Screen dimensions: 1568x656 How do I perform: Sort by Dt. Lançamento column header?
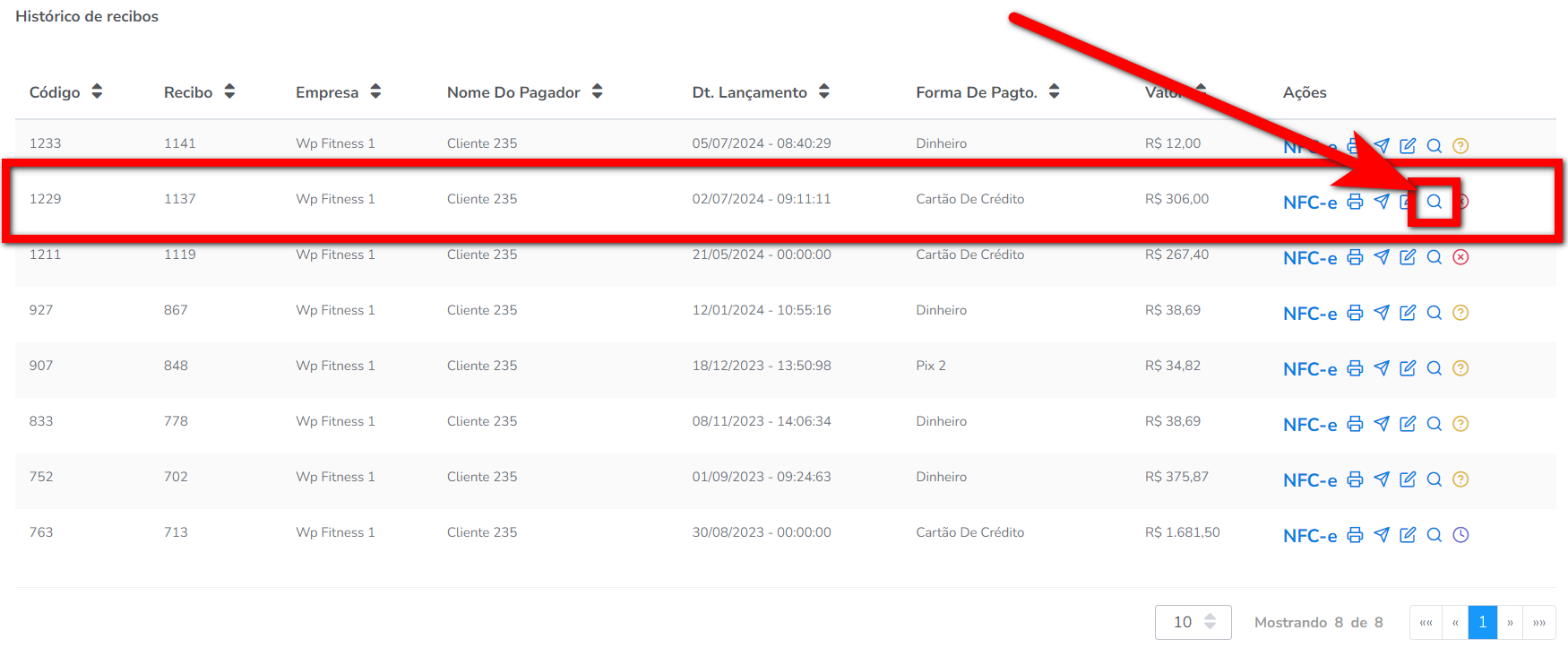760,92
